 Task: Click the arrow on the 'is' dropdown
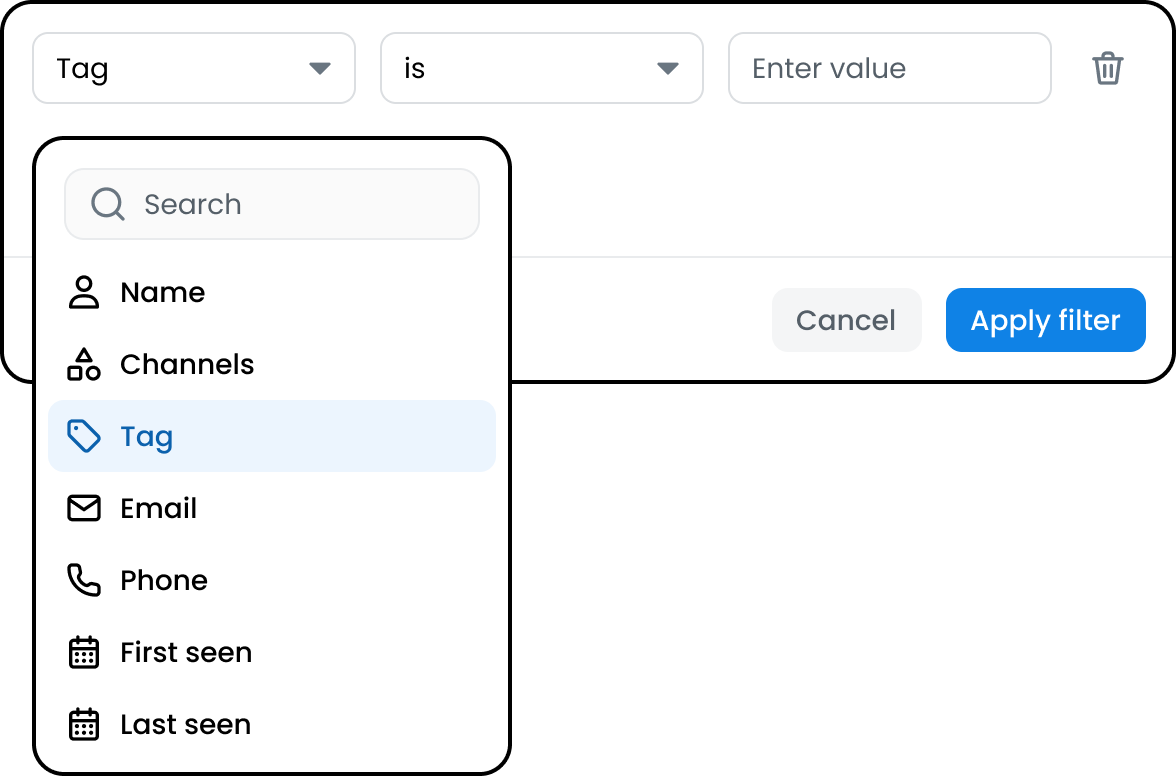[x=668, y=69]
